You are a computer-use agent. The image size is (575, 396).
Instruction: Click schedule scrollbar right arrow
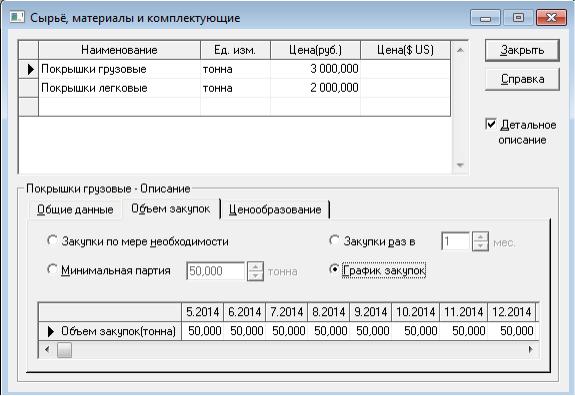(x=531, y=350)
